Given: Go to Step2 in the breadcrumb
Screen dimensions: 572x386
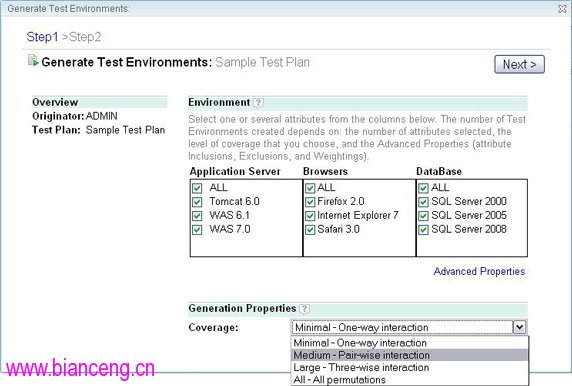Looking at the screenshot, I should [85, 37].
